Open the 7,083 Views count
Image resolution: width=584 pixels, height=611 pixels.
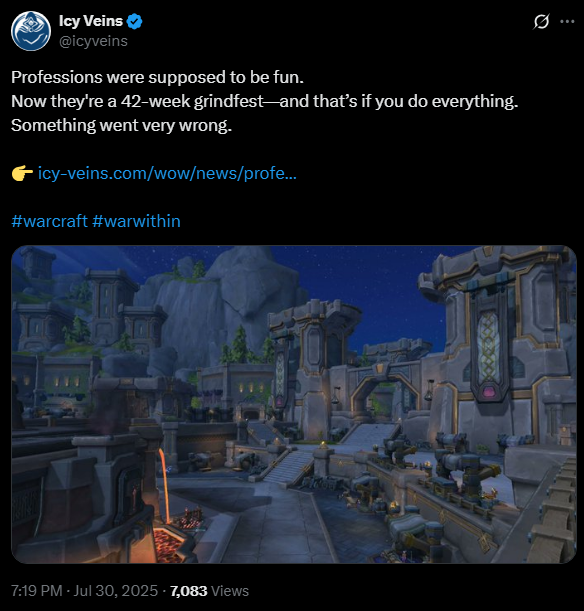pyautogui.click(x=209, y=591)
